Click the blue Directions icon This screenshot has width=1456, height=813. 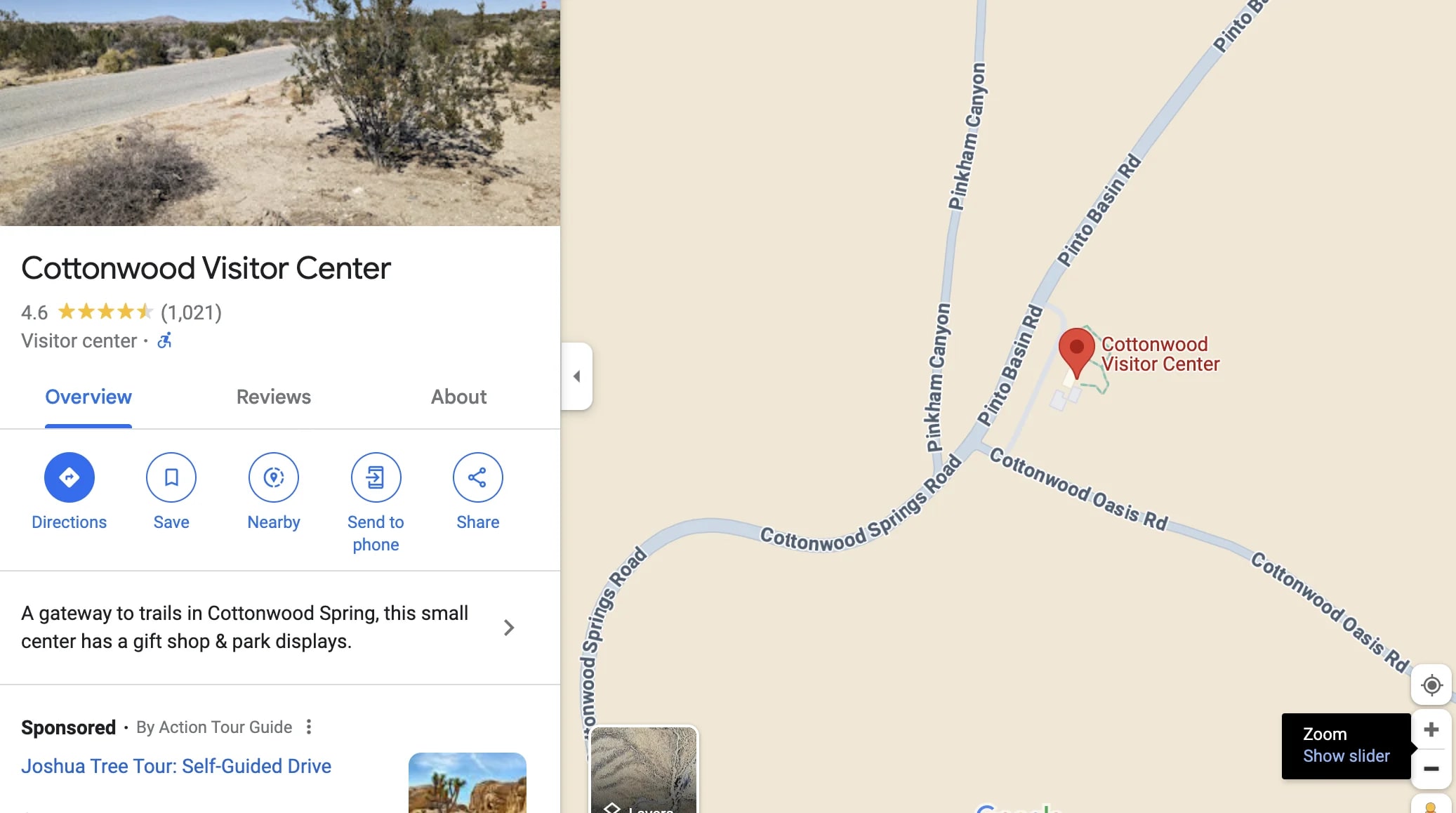[69, 477]
